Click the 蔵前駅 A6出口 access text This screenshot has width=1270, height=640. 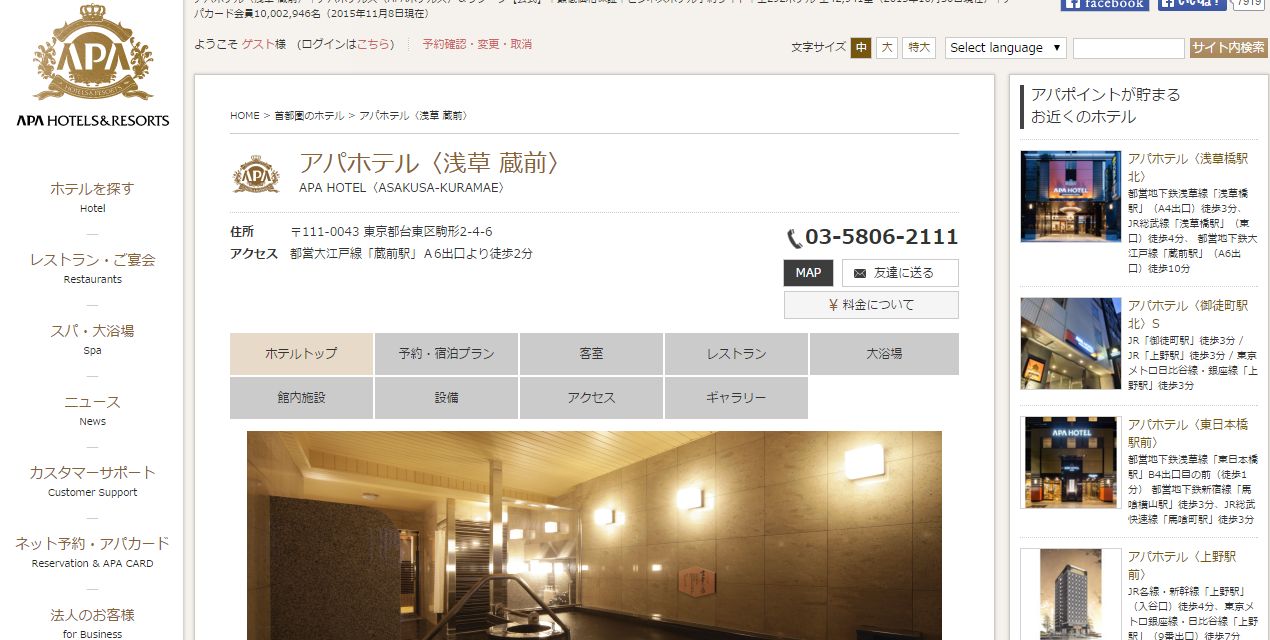pos(411,254)
